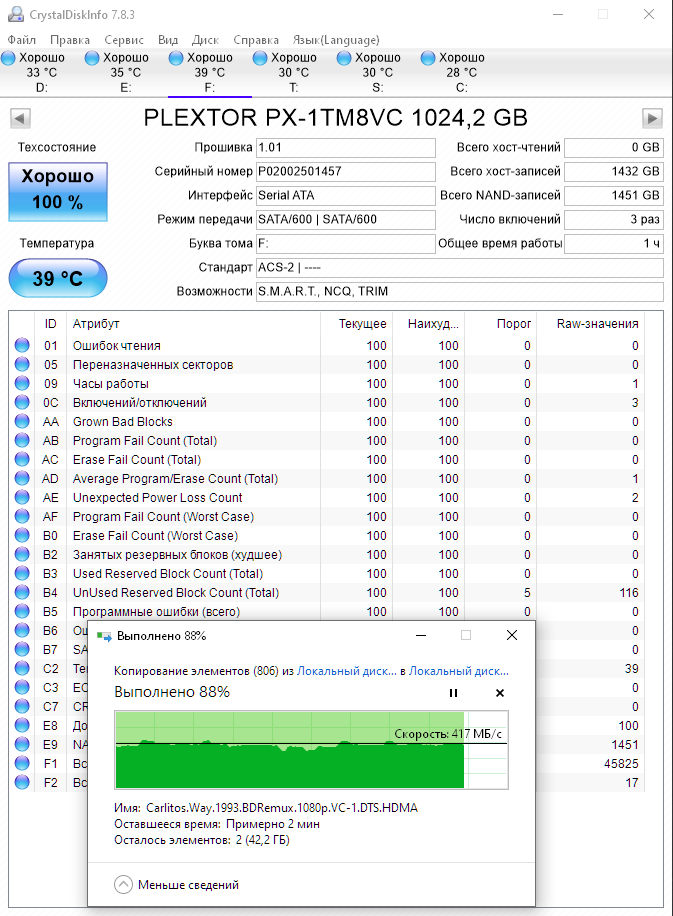The height and width of the screenshot is (916, 673).
Task: Open the Диск menu
Action: tap(205, 40)
